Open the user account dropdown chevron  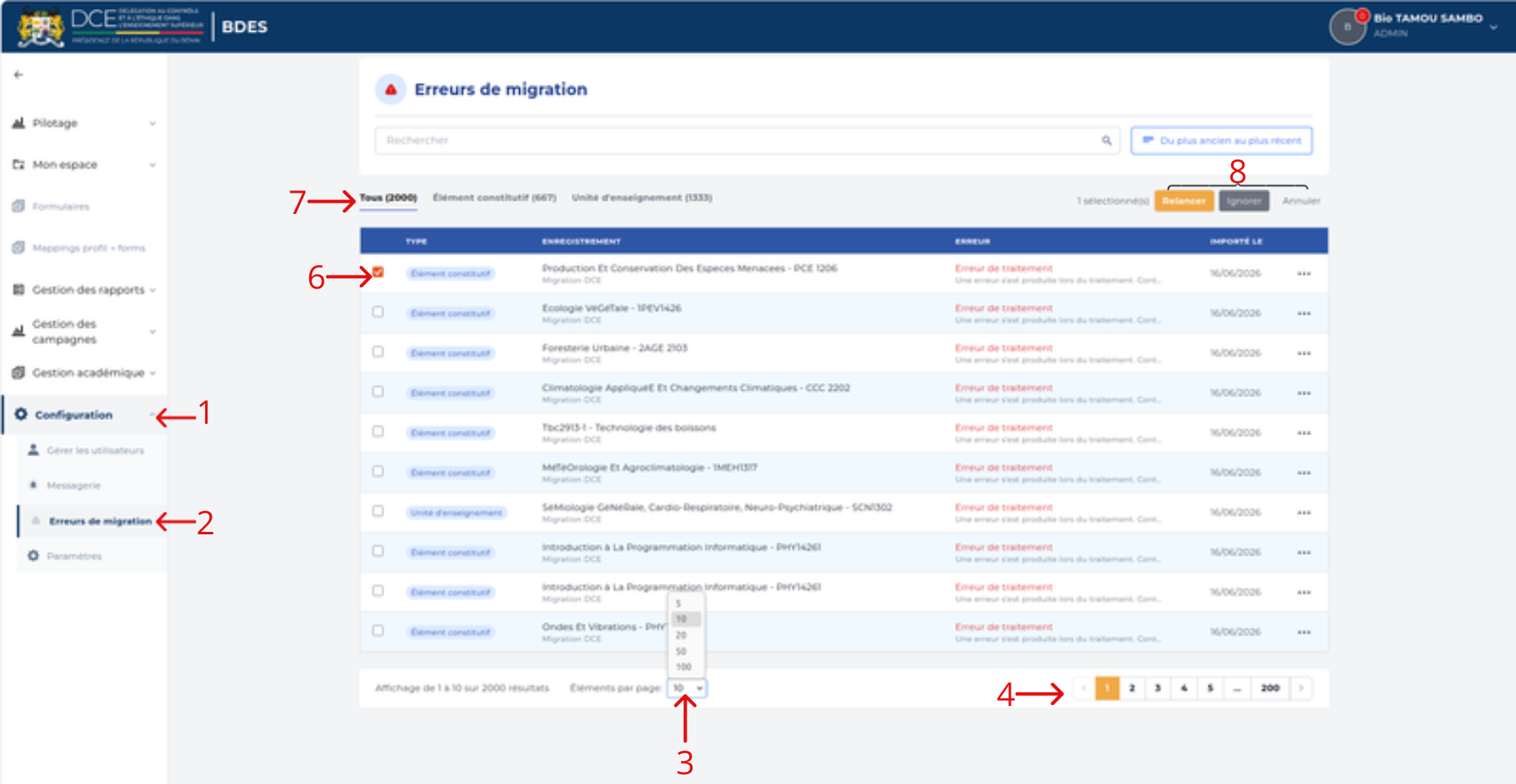coord(1494,27)
